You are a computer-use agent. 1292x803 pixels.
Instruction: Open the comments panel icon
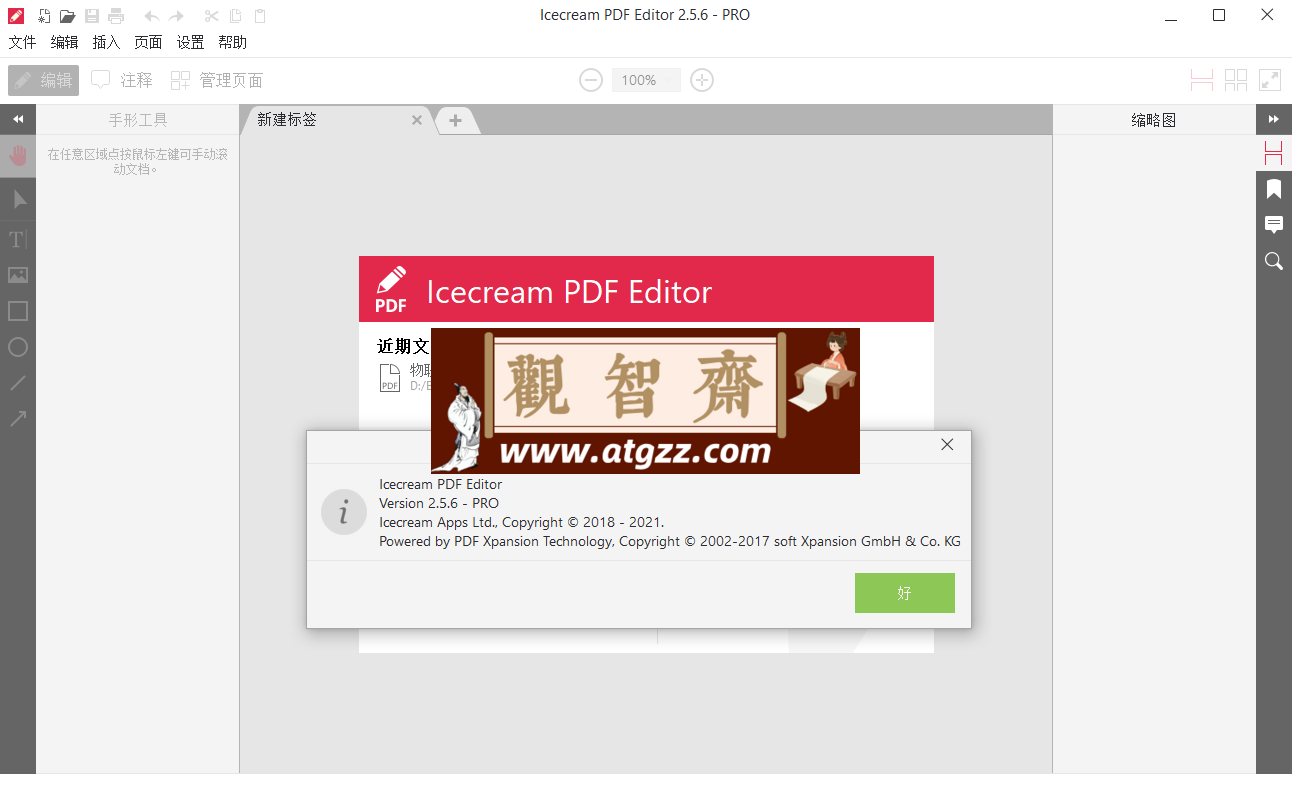(1274, 225)
